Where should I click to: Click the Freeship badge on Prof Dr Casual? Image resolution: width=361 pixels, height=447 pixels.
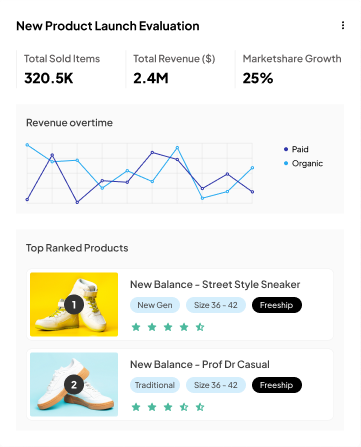[x=277, y=385]
